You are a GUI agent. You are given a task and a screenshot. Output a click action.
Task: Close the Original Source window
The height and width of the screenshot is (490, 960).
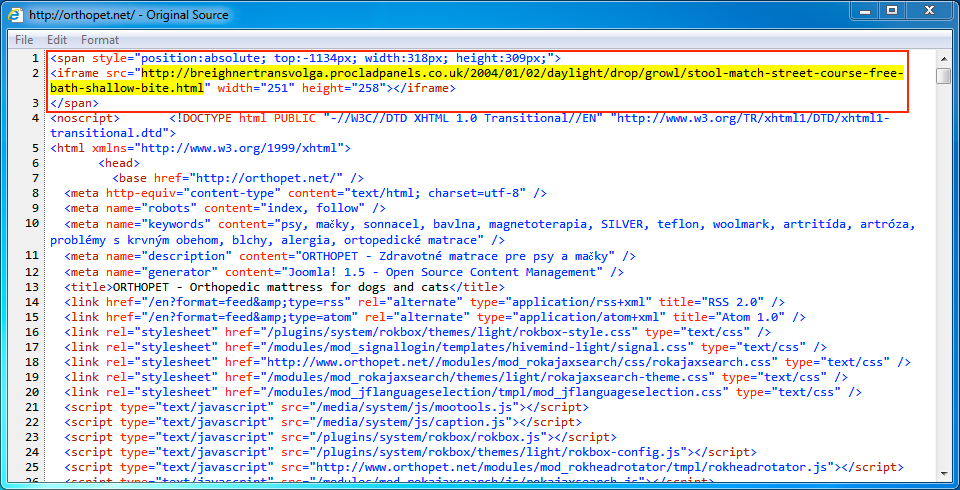926,11
